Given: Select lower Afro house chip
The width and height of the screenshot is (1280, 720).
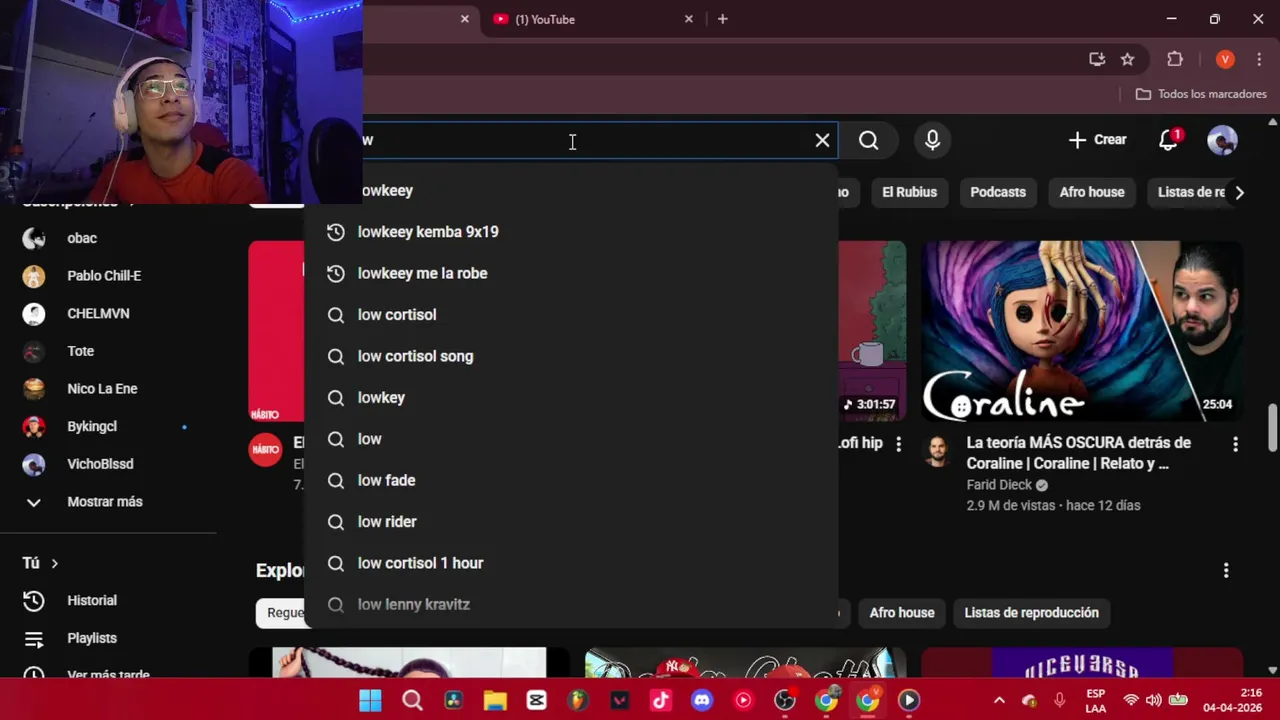Looking at the screenshot, I should 902,613.
